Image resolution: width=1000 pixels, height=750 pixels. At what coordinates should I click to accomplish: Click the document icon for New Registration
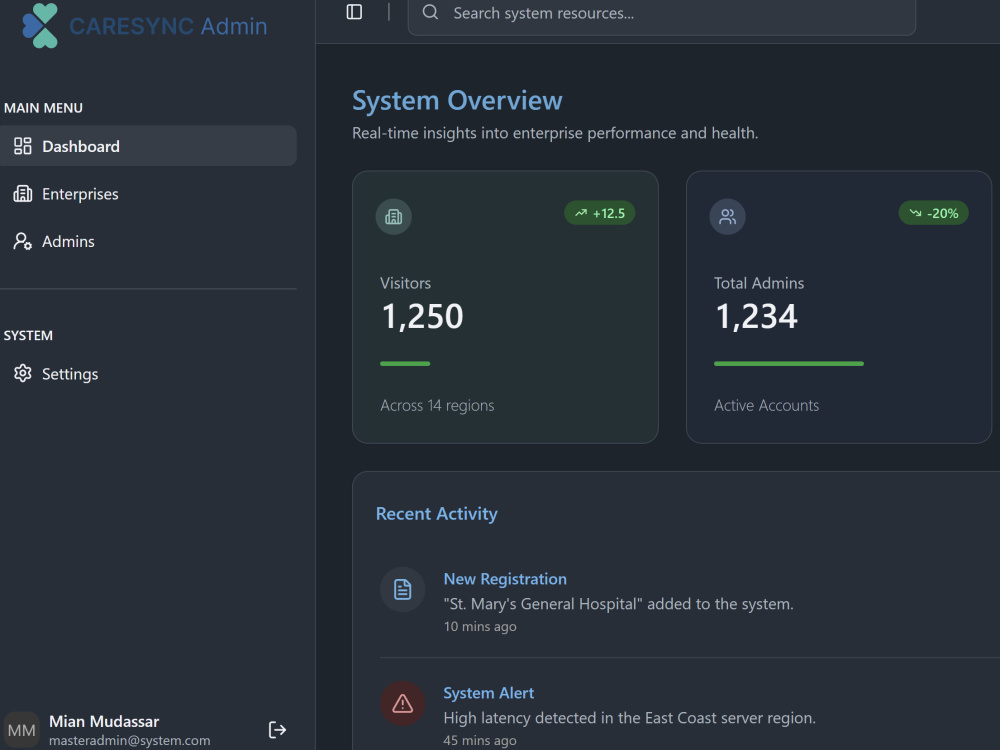[x=402, y=589]
